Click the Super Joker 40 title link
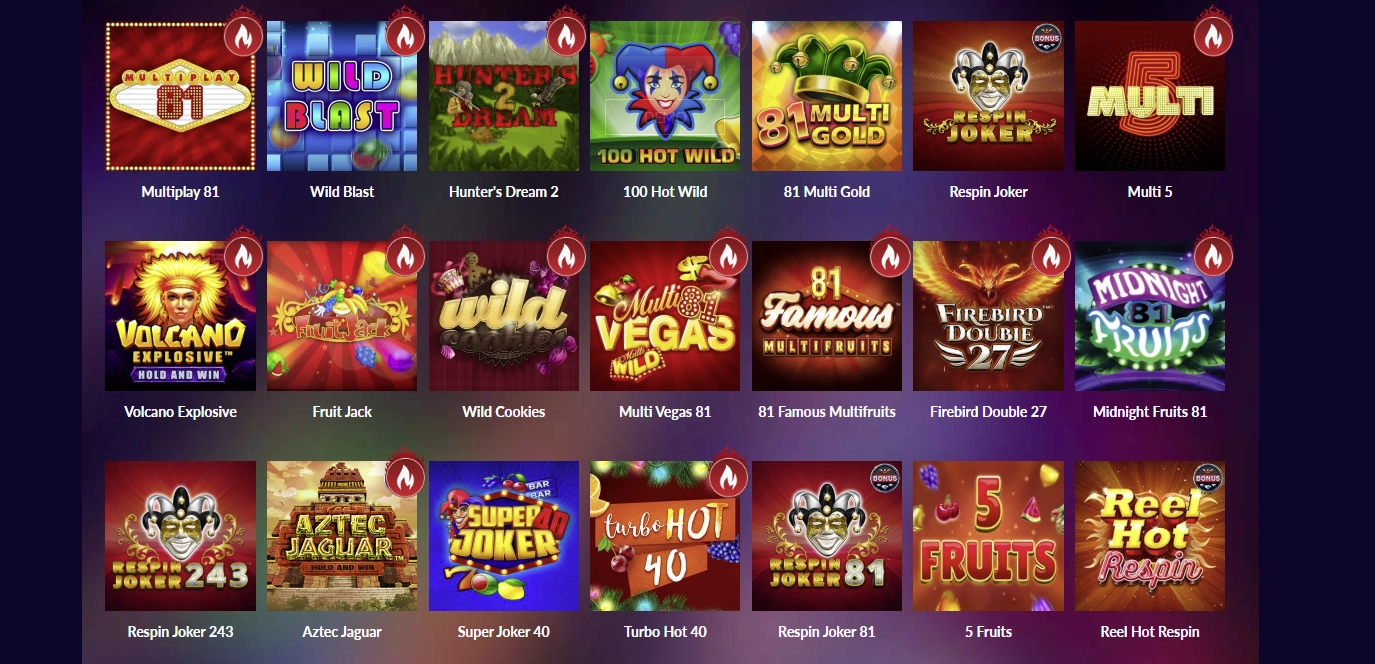The width and height of the screenshot is (1375, 664). pos(504,632)
